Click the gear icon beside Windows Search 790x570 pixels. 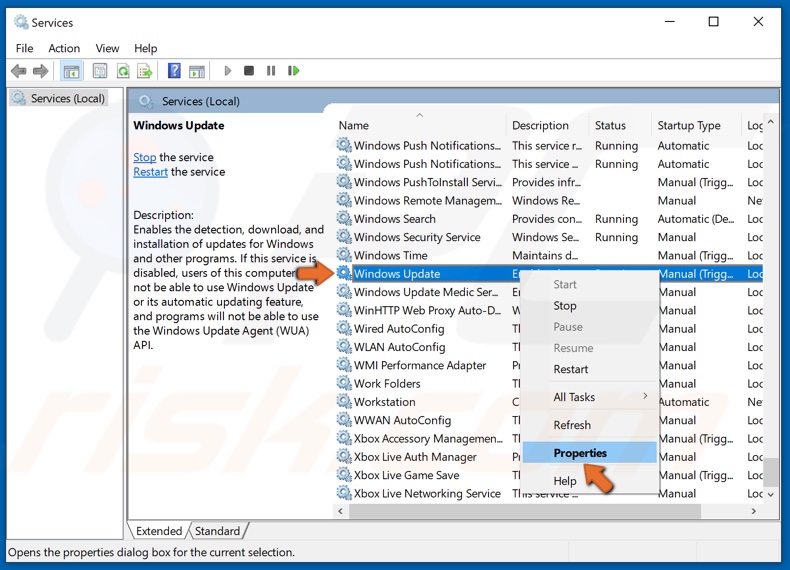pos(344,219)
